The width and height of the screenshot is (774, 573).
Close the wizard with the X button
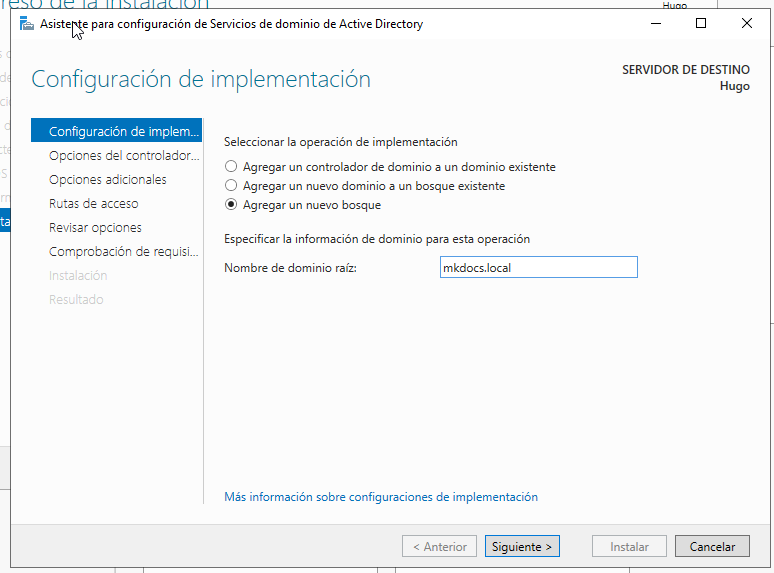click(x=747, y=24)
